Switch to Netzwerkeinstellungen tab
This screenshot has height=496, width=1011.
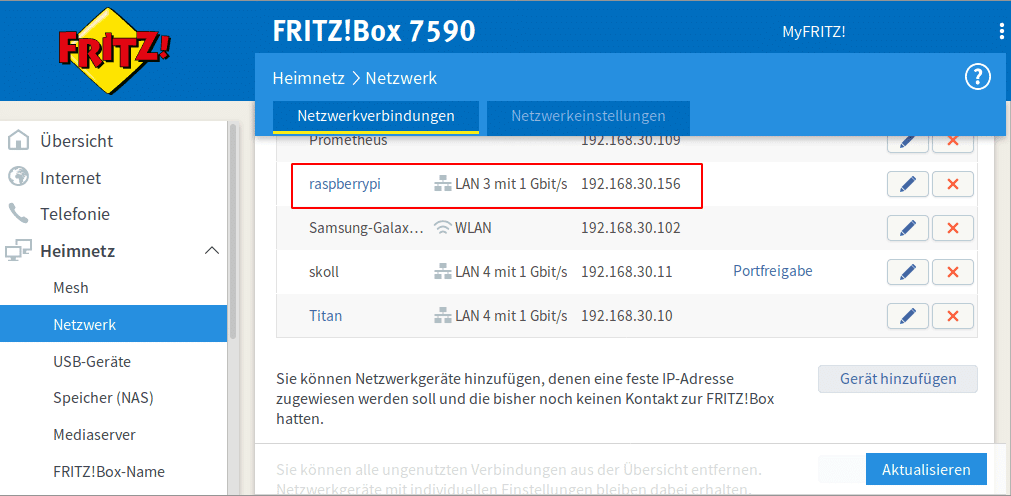coord(588,116)
